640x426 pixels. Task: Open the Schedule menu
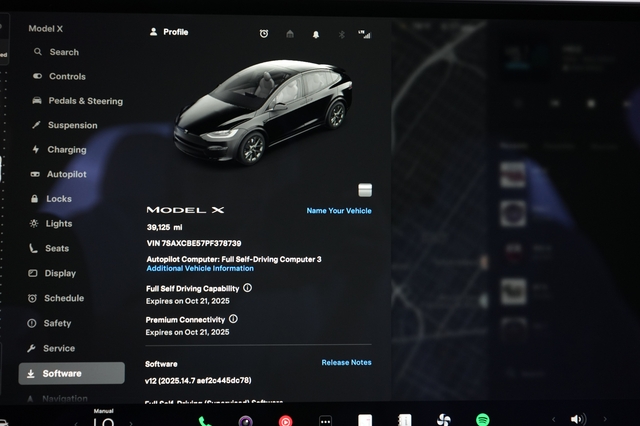[x=56, y=298]
